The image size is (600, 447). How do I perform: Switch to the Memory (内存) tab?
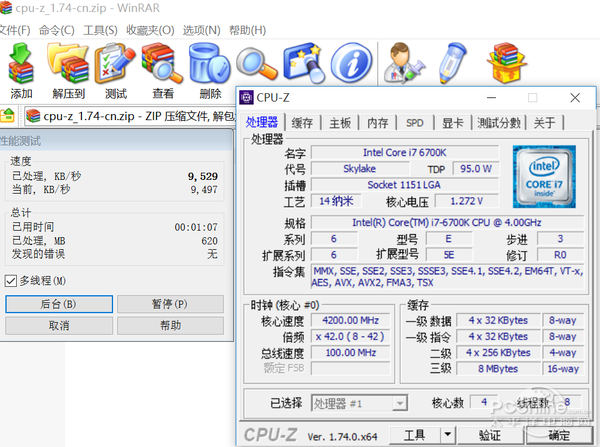tap(378, 123)
